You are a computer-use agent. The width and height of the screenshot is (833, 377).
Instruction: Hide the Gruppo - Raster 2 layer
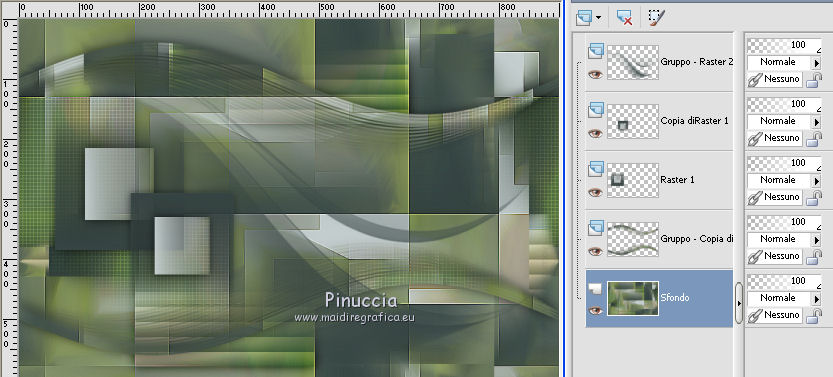pos(595,75)
